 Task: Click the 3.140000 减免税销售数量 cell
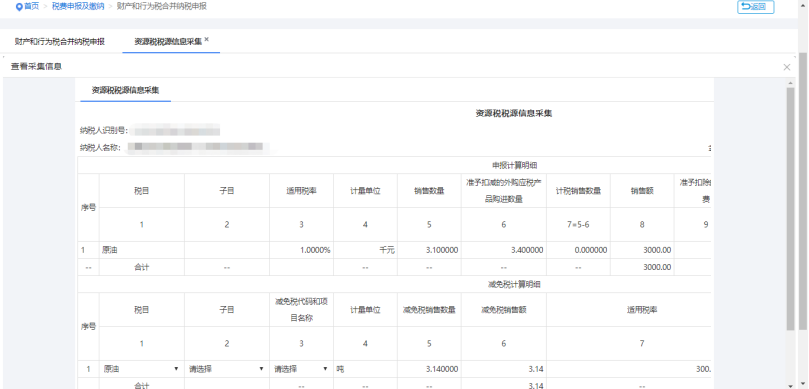tap(429, 369)
